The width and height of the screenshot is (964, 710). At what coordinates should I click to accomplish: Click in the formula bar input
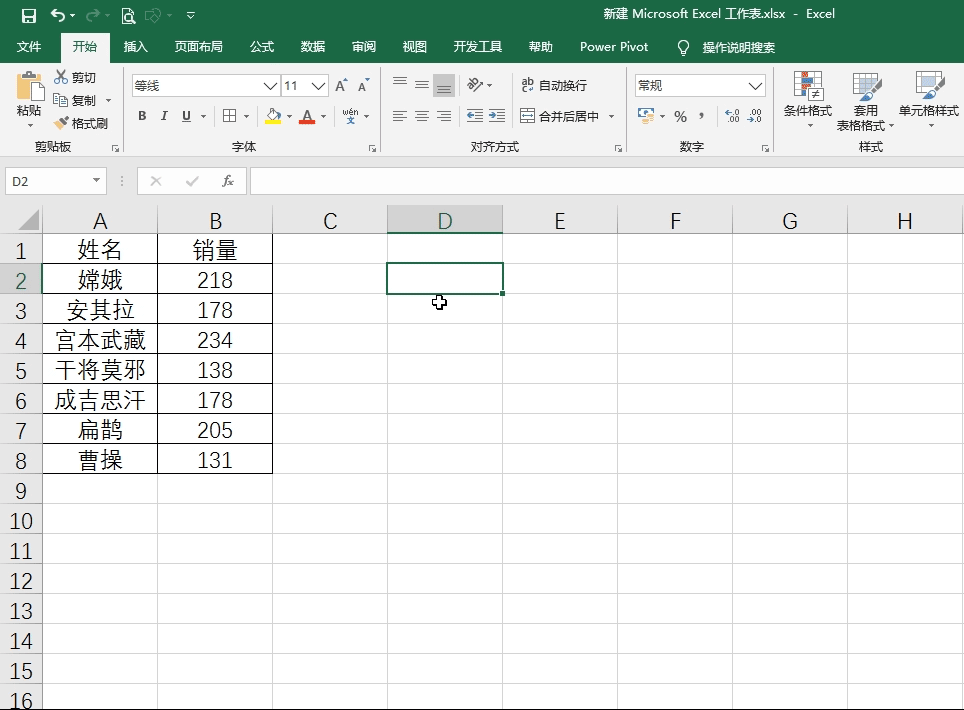coord(606,181)
